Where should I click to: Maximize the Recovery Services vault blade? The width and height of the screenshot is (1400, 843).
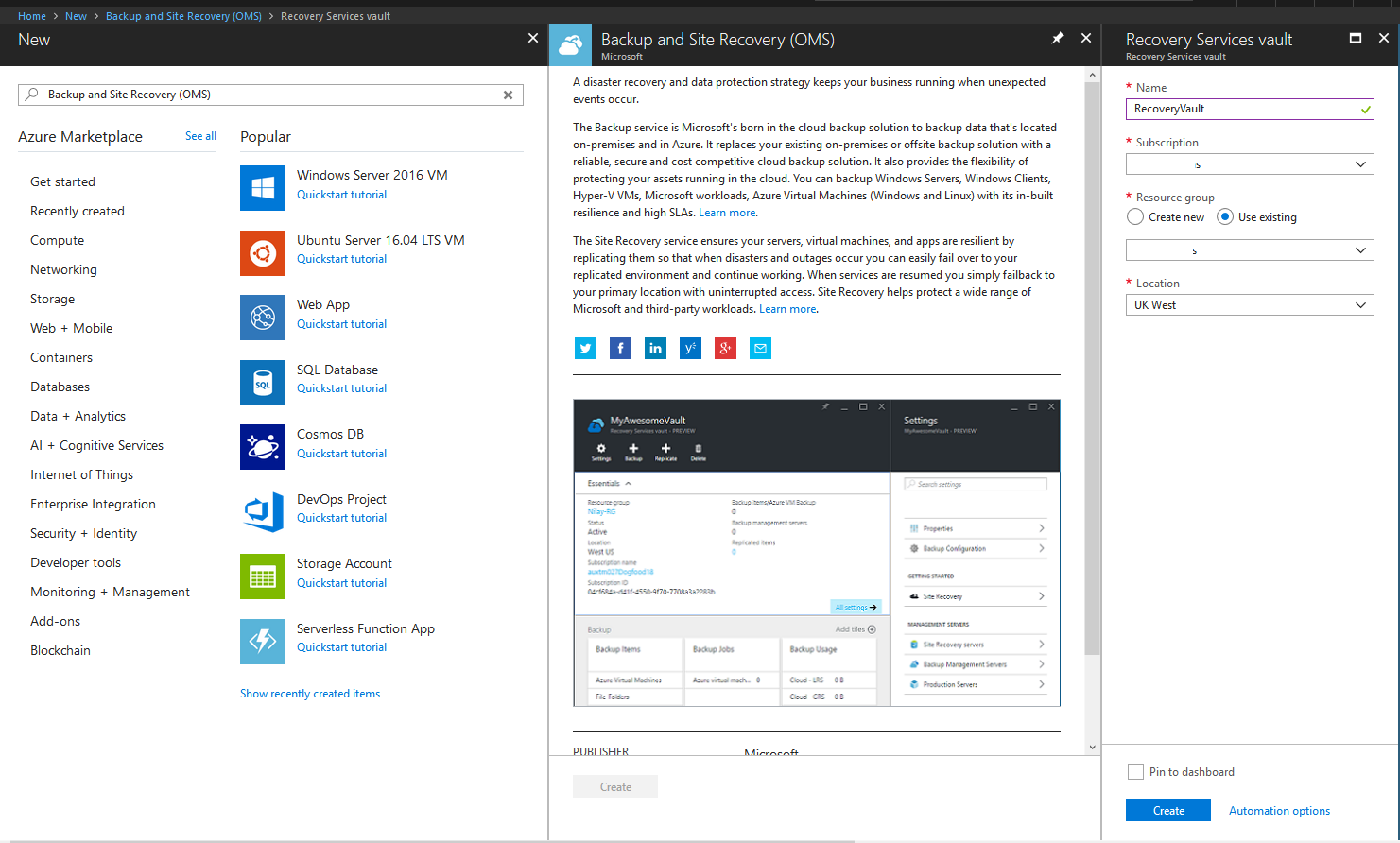click(x=1356, y=38)
